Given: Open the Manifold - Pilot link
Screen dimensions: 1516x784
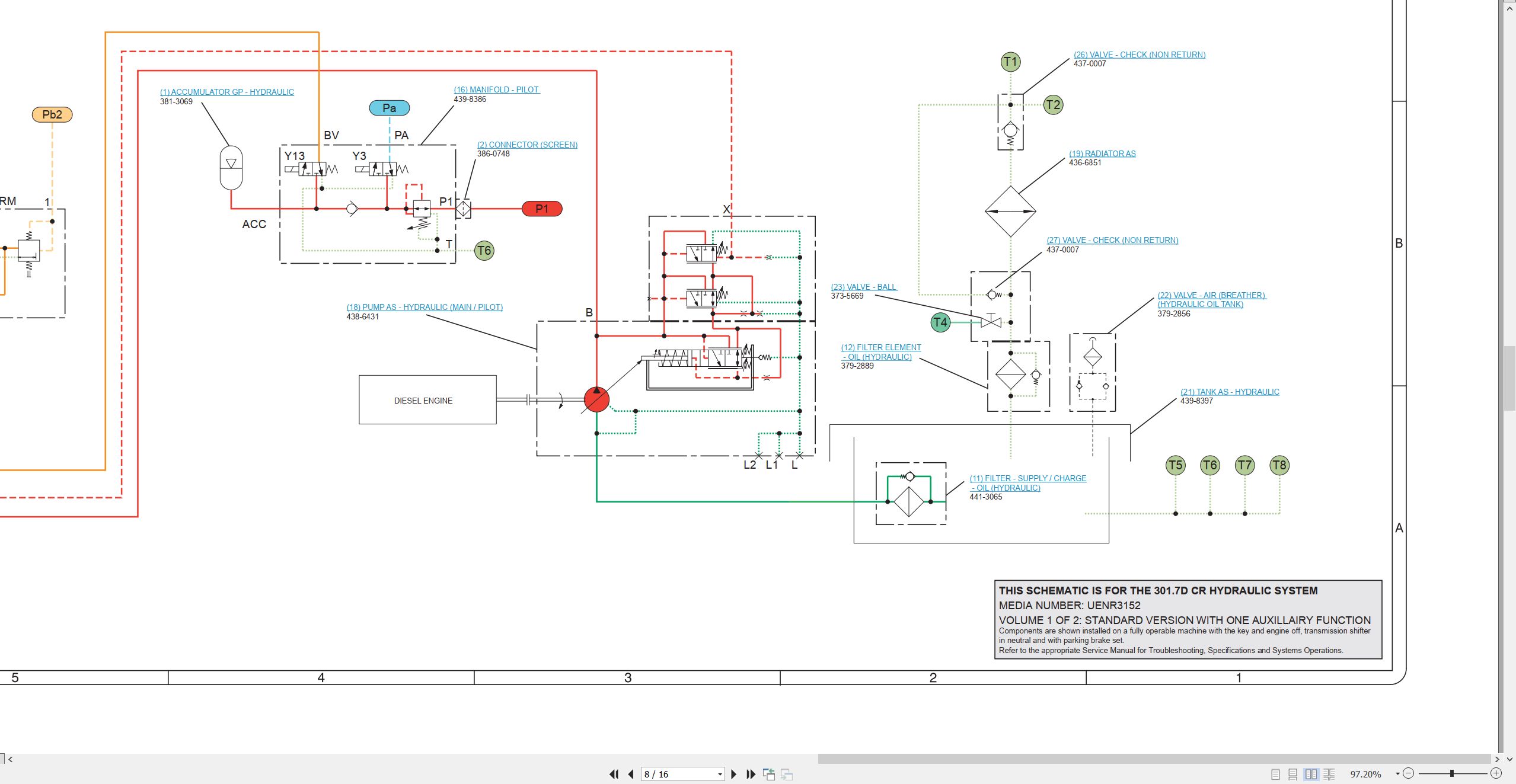Looking at the screenshot, I should tap(497, 89).
